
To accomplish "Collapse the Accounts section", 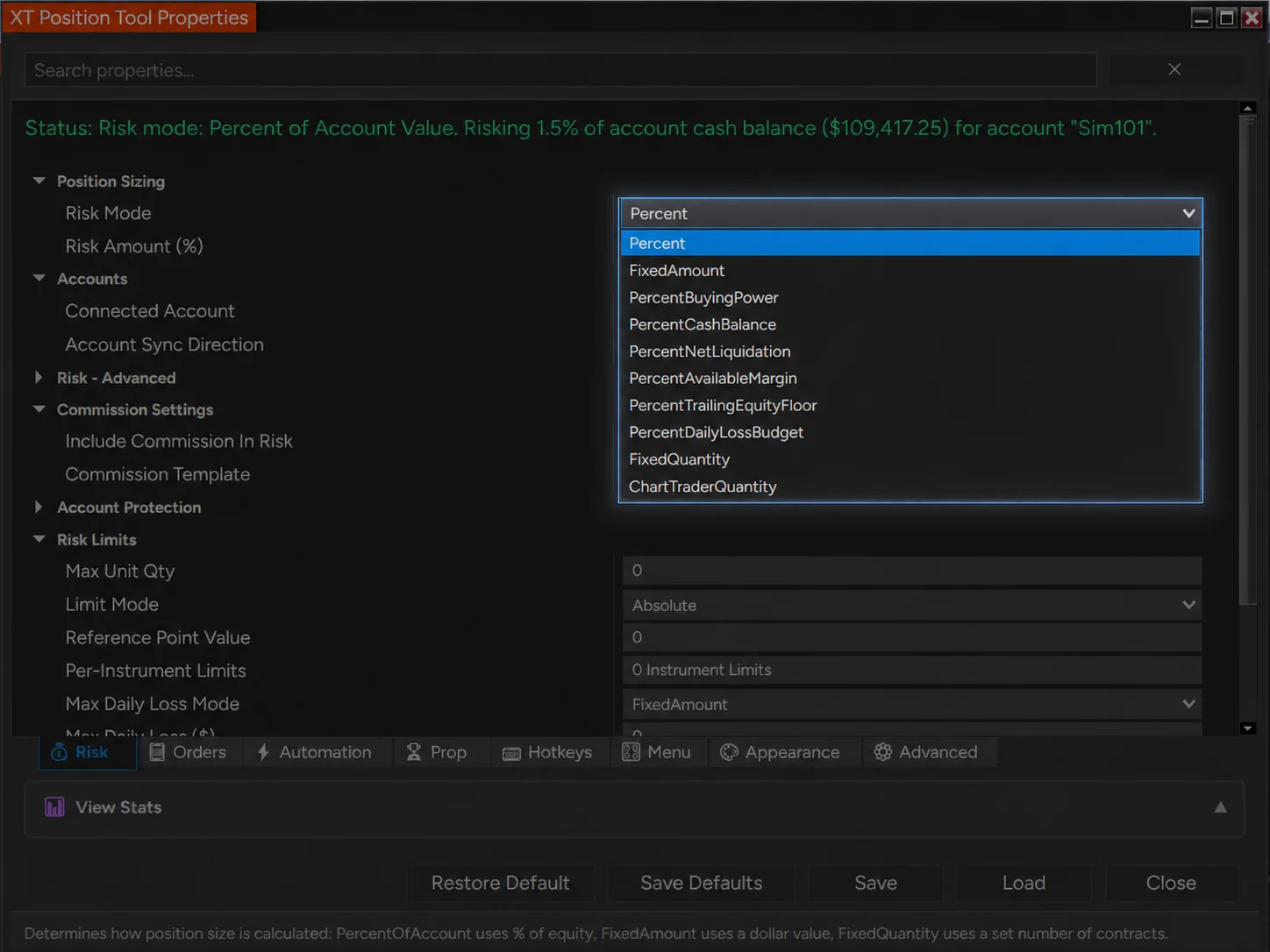I will 39,278.
